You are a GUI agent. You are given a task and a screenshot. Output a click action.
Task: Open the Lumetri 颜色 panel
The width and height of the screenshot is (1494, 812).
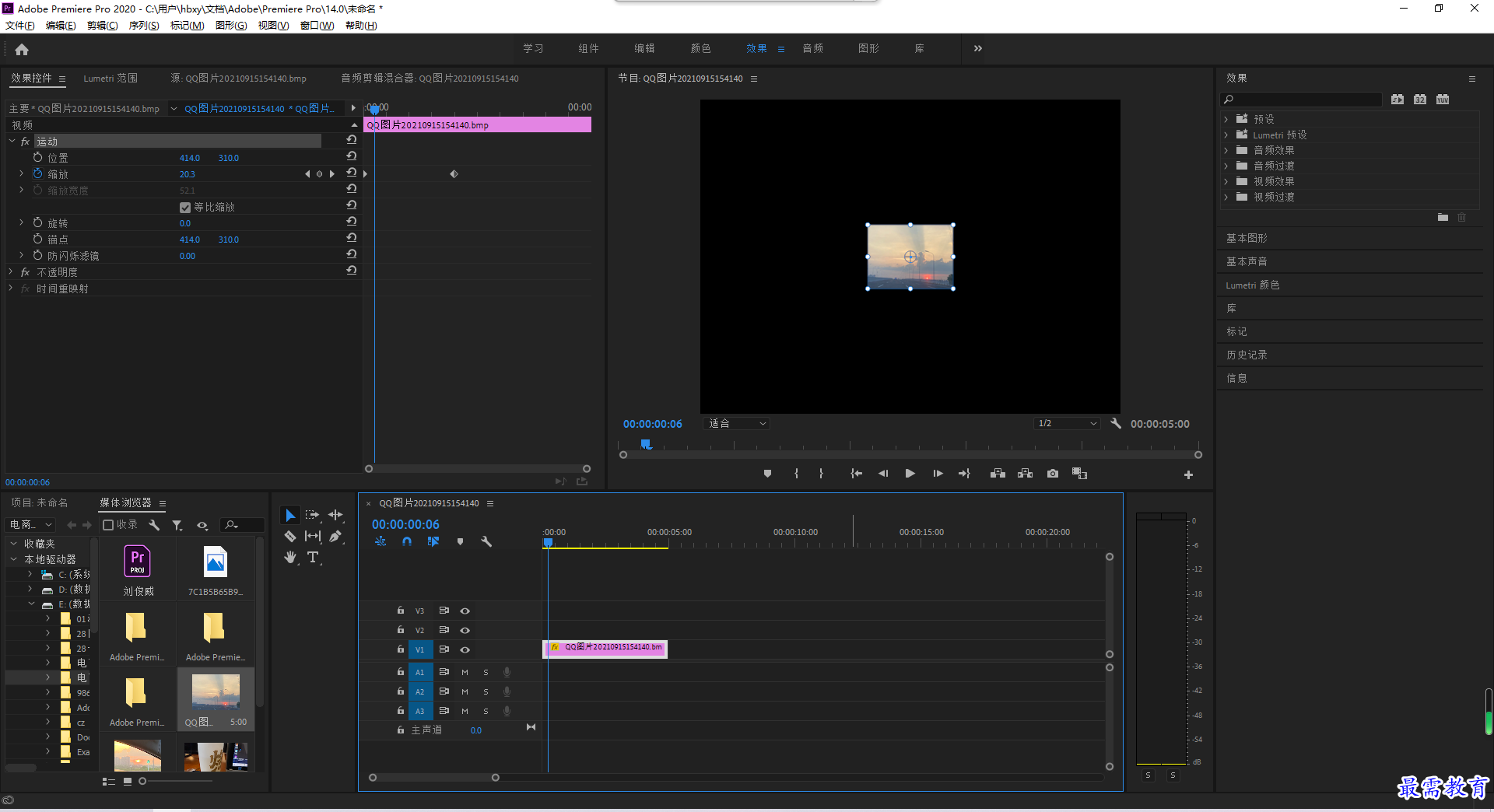click(1253, 285)
